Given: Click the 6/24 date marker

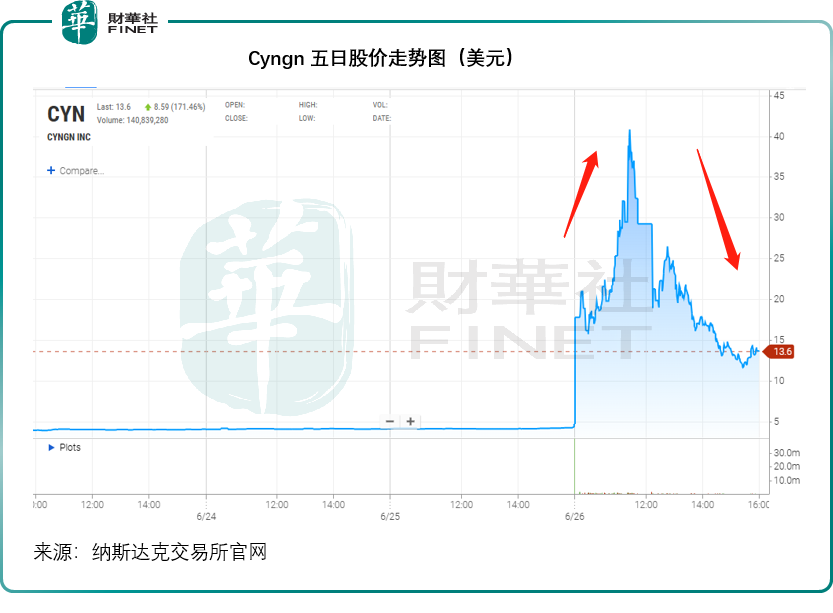Looking at the screenshot, I should click(206, 516).
